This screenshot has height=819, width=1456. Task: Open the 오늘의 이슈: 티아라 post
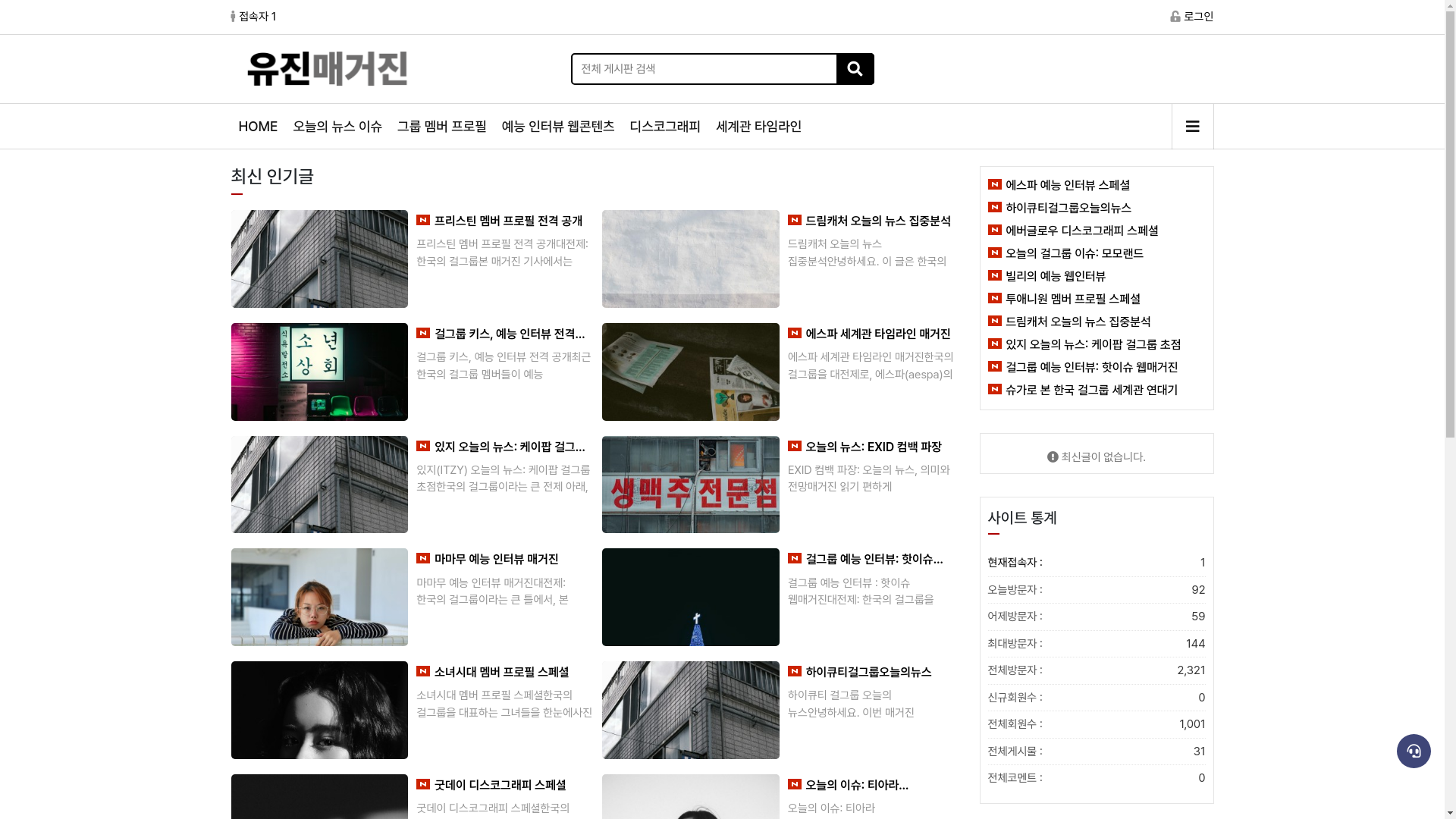click(856, 785)
